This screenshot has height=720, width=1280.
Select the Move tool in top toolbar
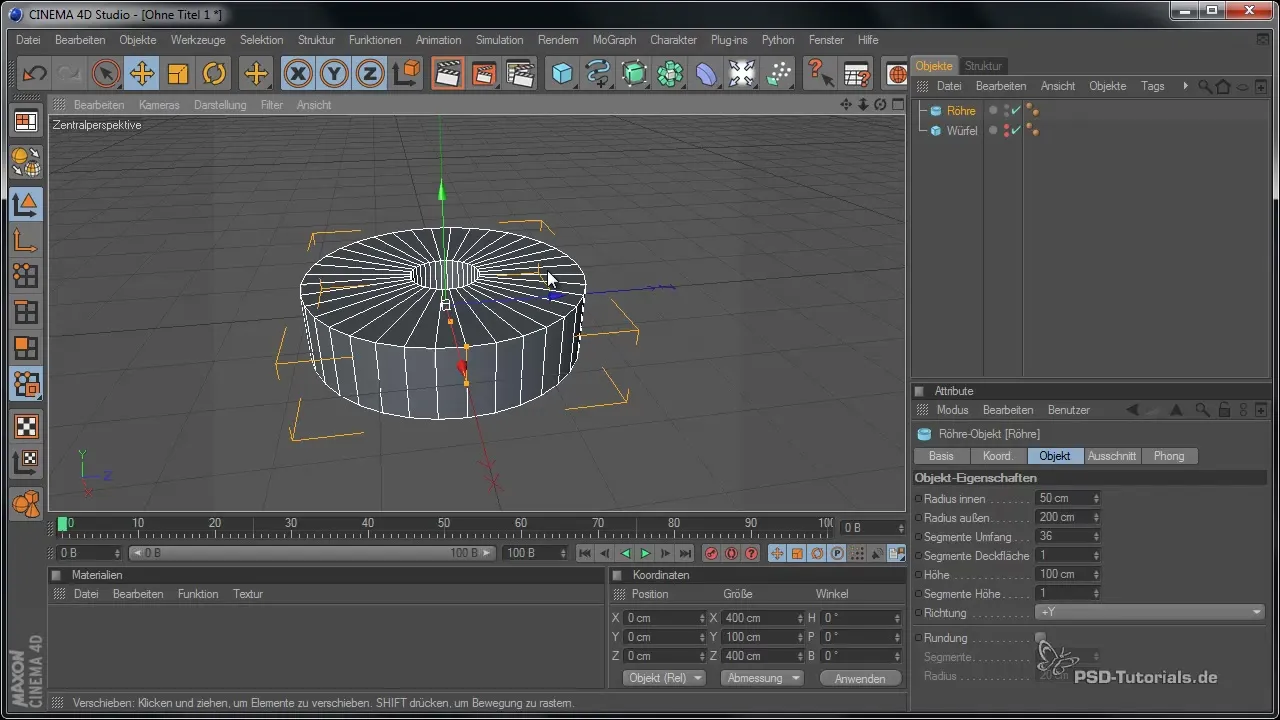click(x=142, y=74)
